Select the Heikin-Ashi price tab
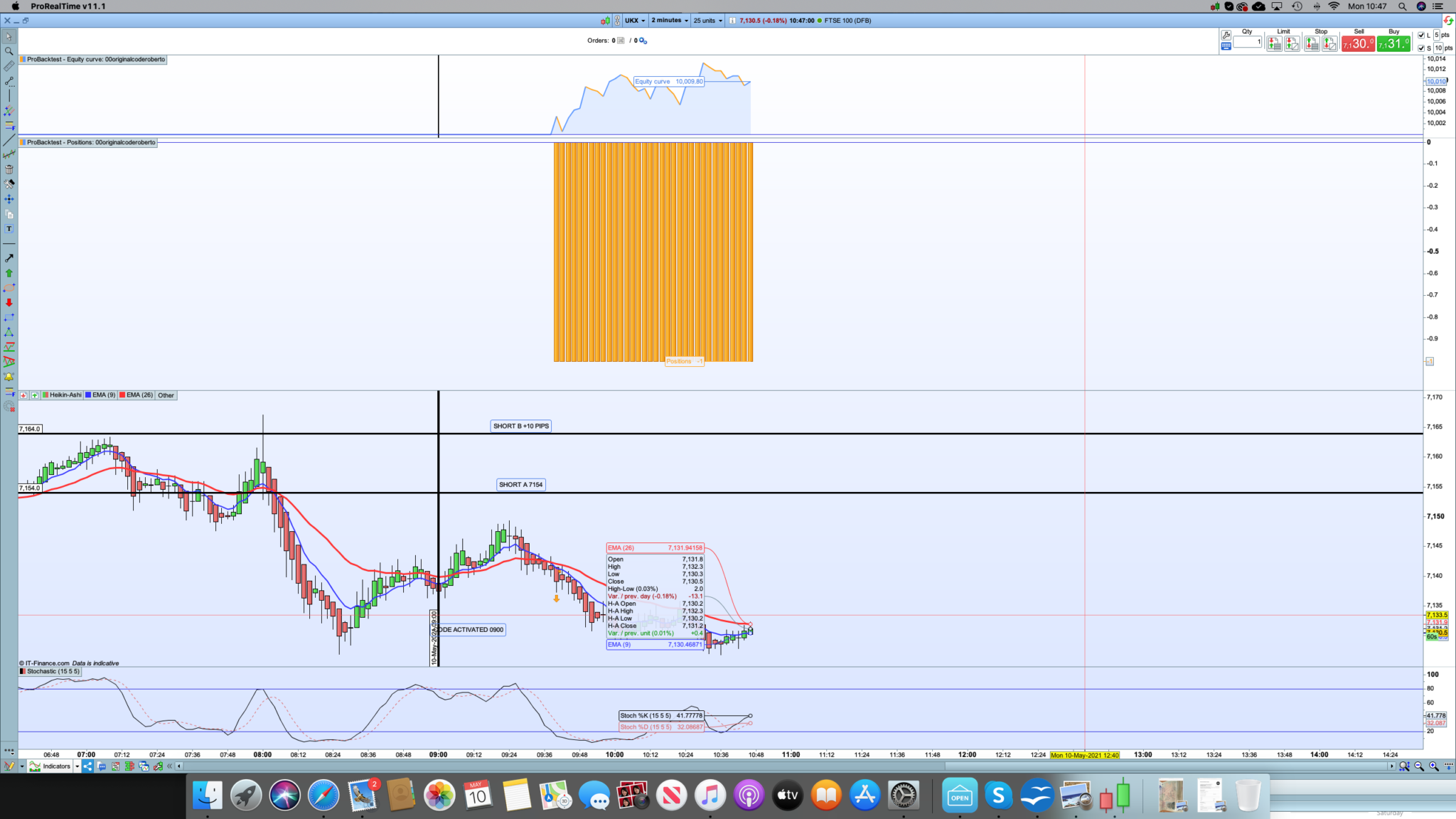1456x819 pixels. pos(63,395)
